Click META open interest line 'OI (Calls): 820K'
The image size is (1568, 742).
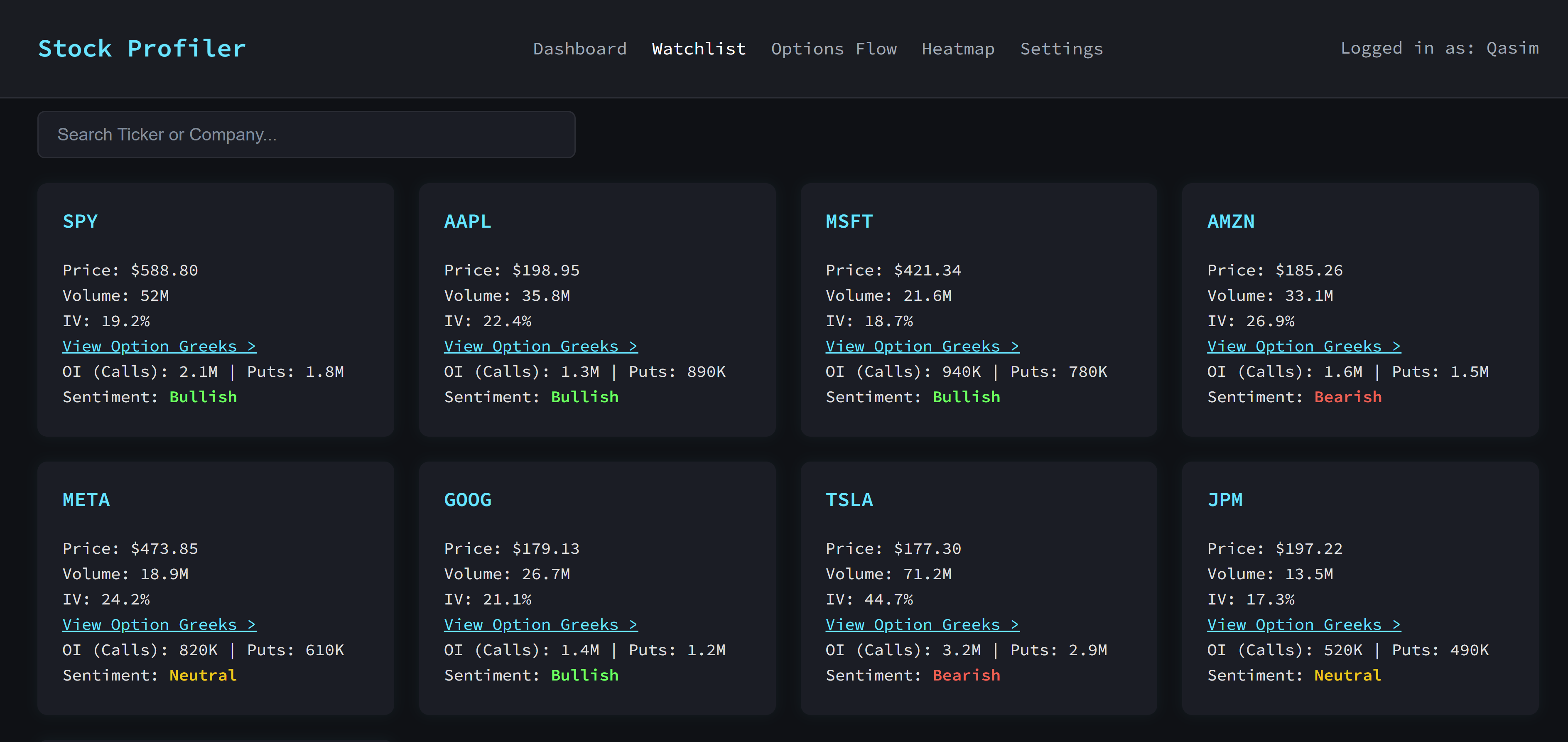(203, 650)
